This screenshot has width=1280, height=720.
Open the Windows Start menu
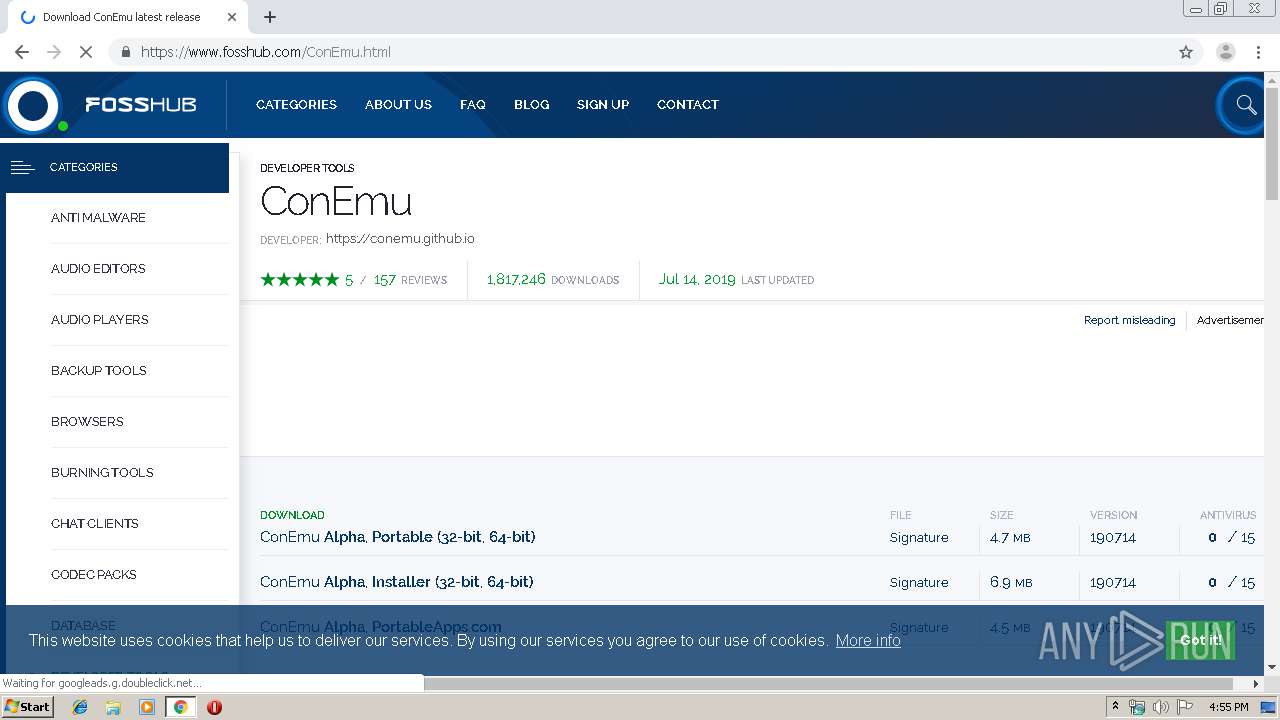pos(27,707)
